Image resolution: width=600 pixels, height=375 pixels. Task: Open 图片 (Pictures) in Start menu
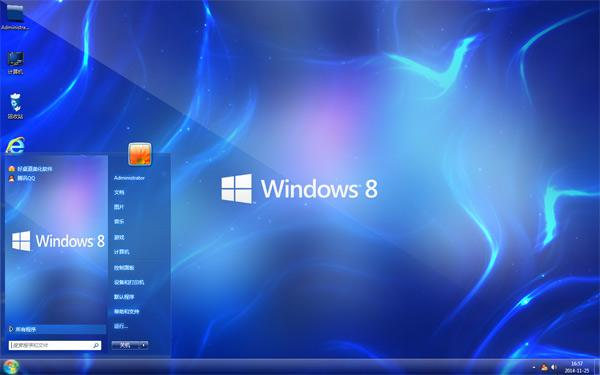(x=119, y=207)
